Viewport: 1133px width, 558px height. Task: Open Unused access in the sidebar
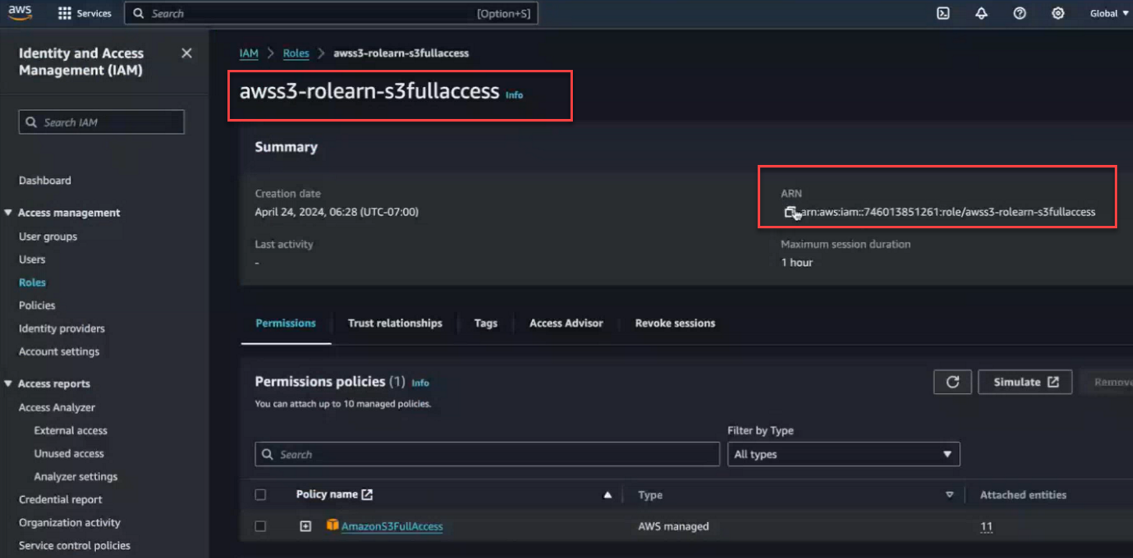69,454
